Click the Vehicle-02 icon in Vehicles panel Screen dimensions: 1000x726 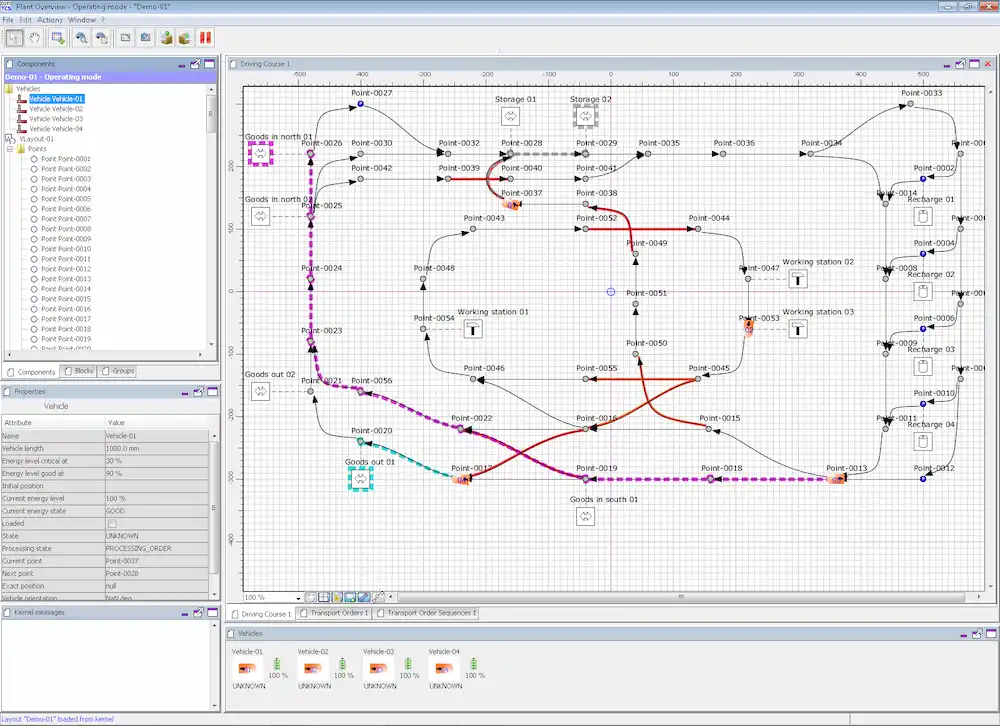coord(312,669)
